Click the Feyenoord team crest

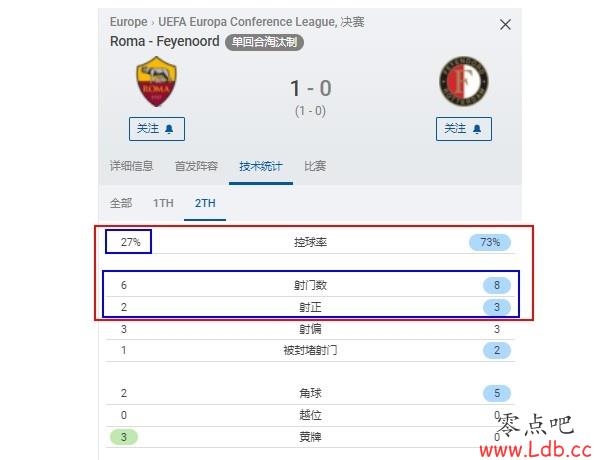point(464,81)
